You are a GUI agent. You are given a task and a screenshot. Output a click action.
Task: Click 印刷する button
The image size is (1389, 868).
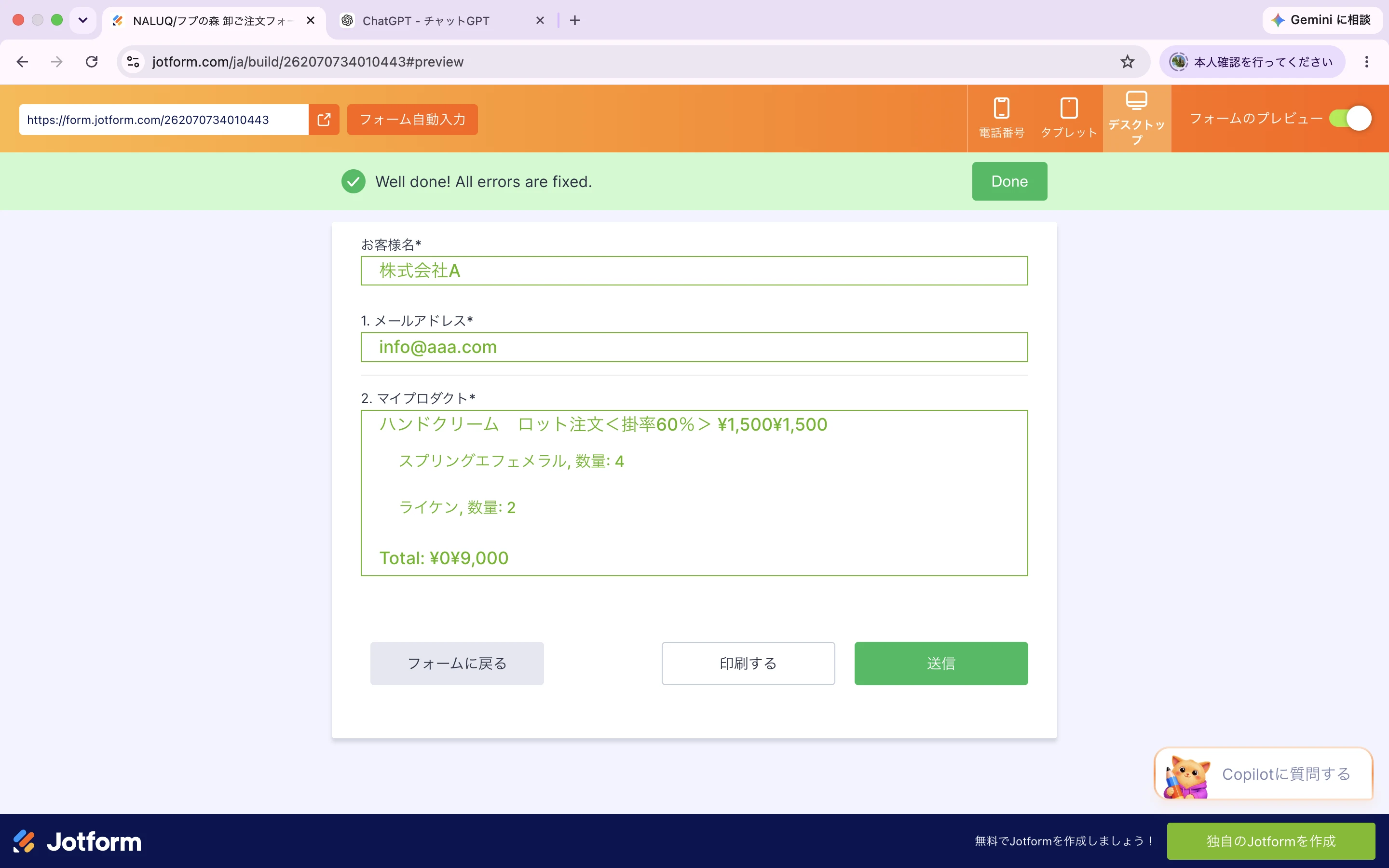(x=748, y=663)
